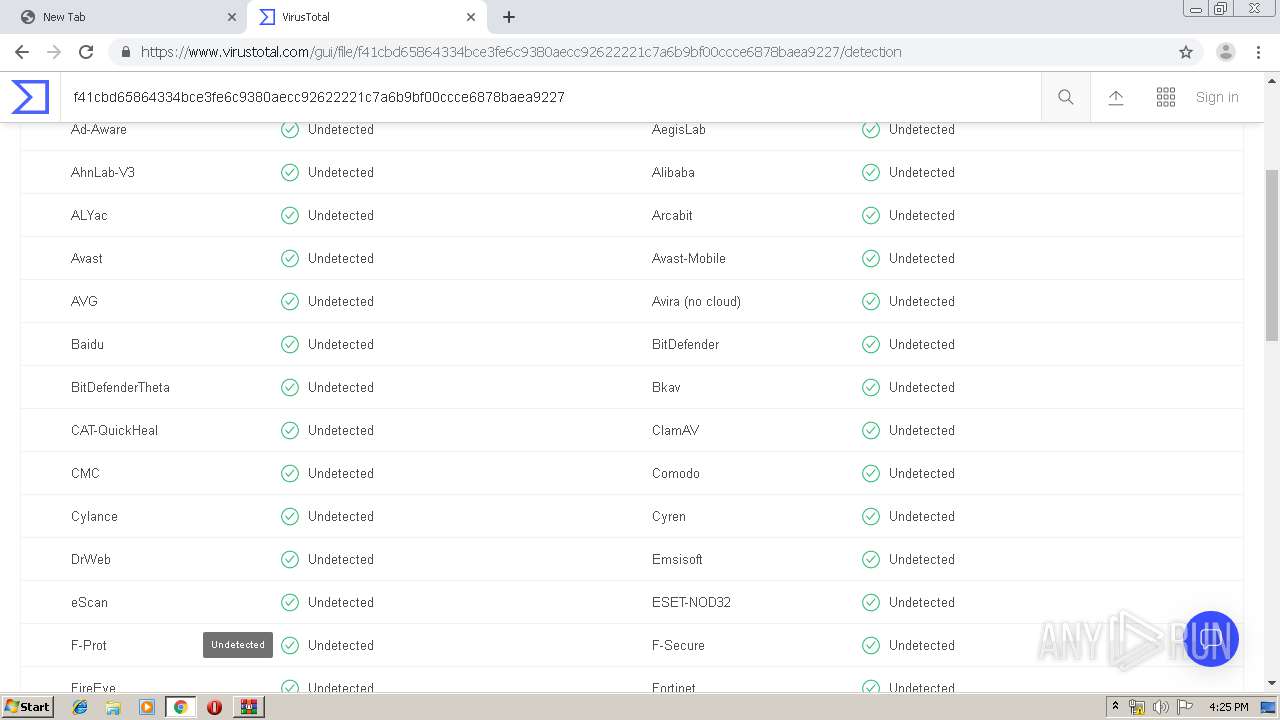This screenshot has width=1280, height=720.
Task: Select the Cylance engine name
Action: pos(94,516)
